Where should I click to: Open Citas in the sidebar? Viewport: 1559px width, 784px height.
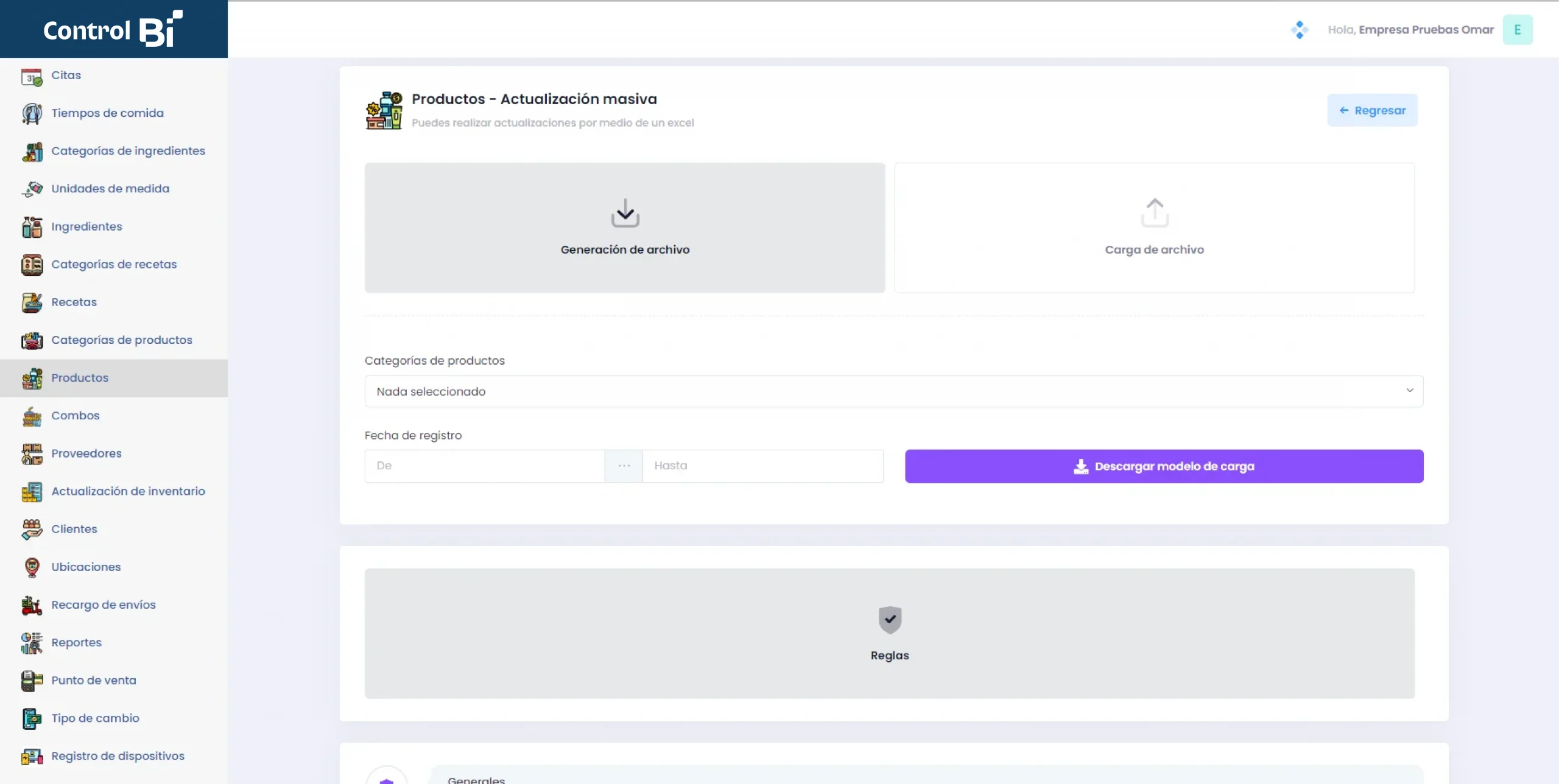[x=66, y=75]
